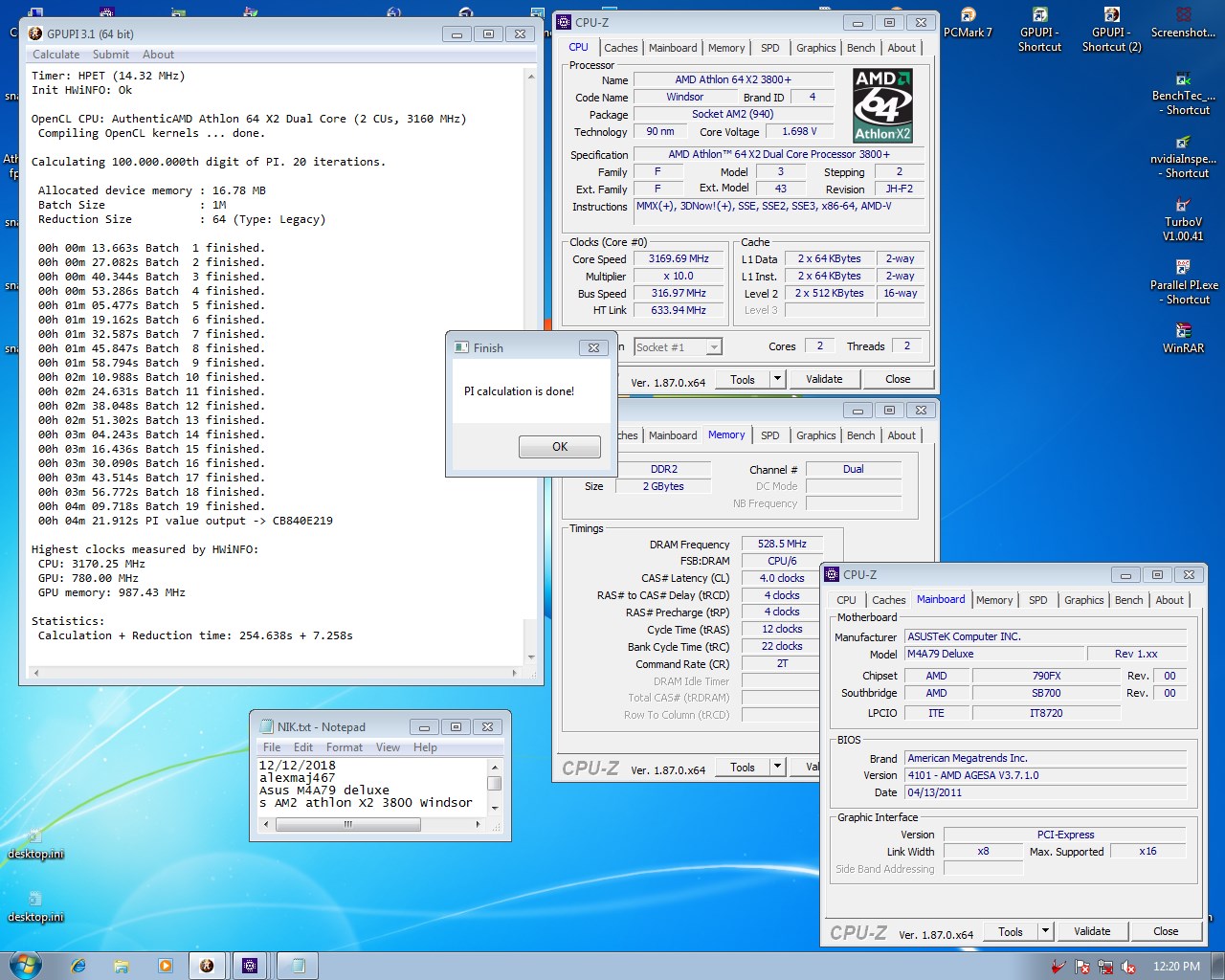Open the PCMark 7 desktop shortcut
Viewport: 1225px width, 980px height.
pyautogui.click(x=968, y=23)
